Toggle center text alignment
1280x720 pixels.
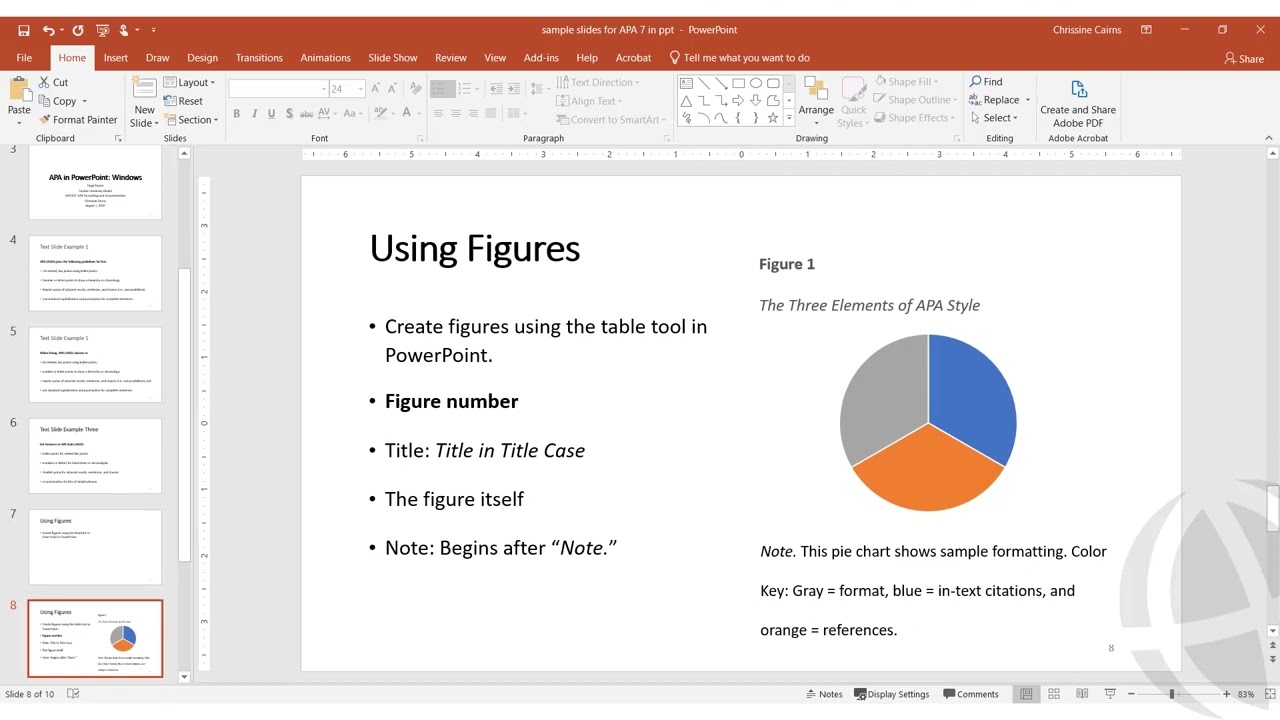click(x=456, y=114)
